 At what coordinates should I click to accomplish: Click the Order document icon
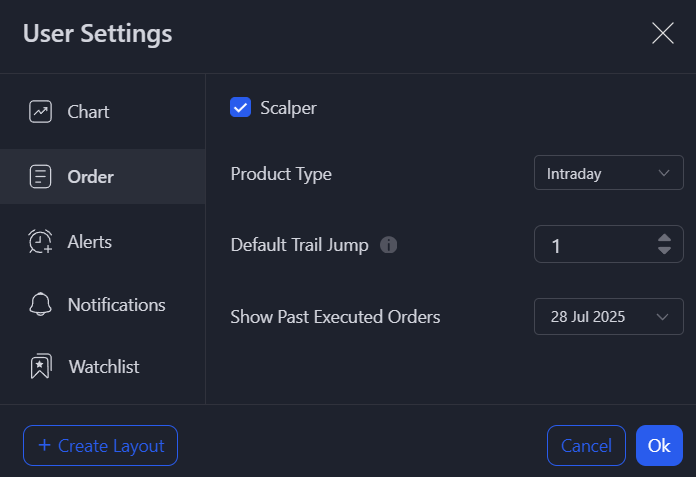[41, 177]
